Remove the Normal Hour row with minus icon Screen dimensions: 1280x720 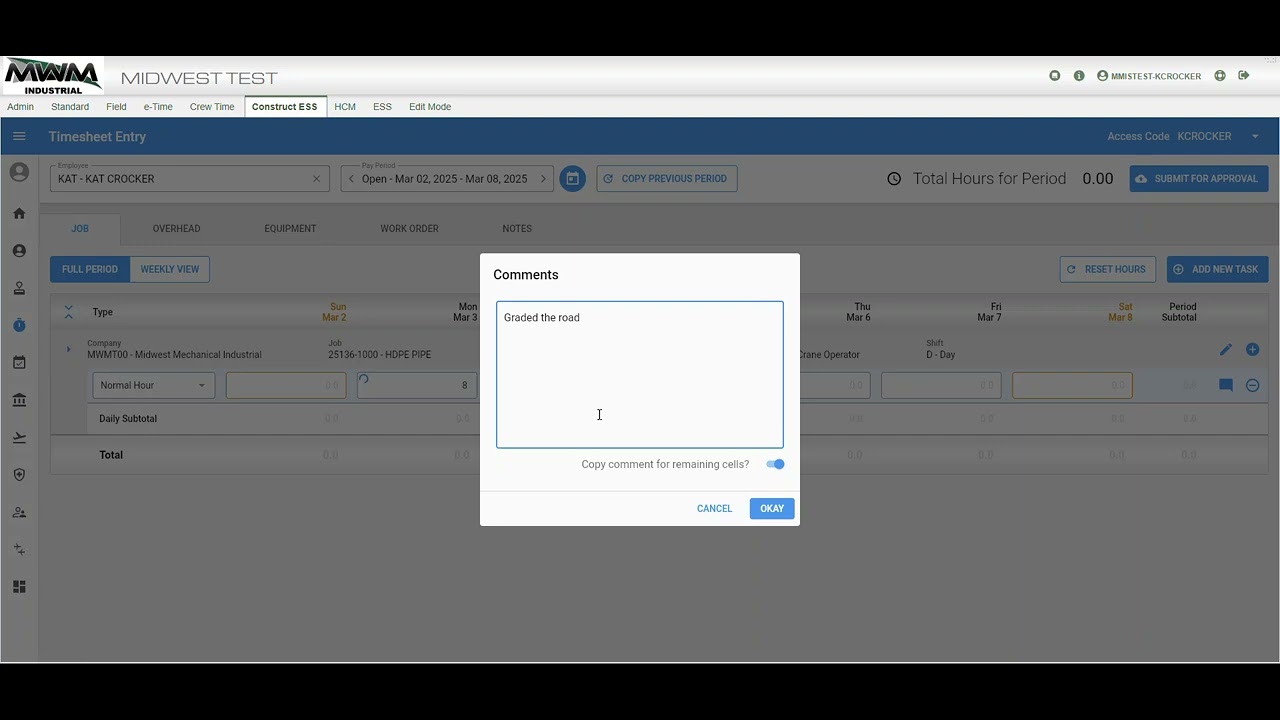coord(1252,385)
